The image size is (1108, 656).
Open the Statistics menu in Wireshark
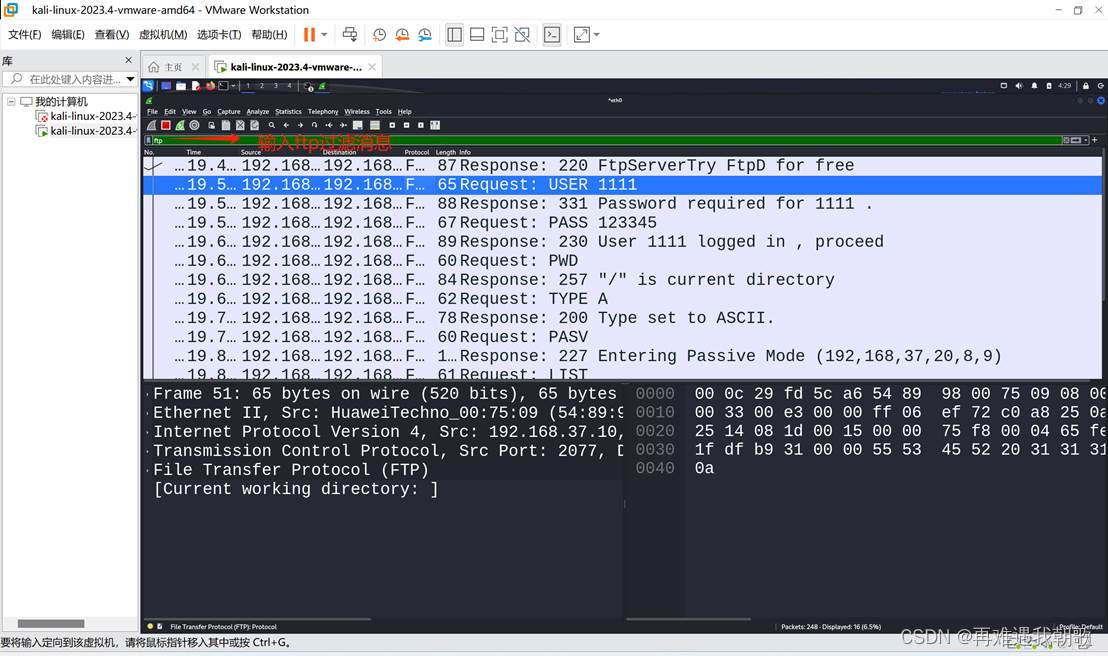coord(288,111)
